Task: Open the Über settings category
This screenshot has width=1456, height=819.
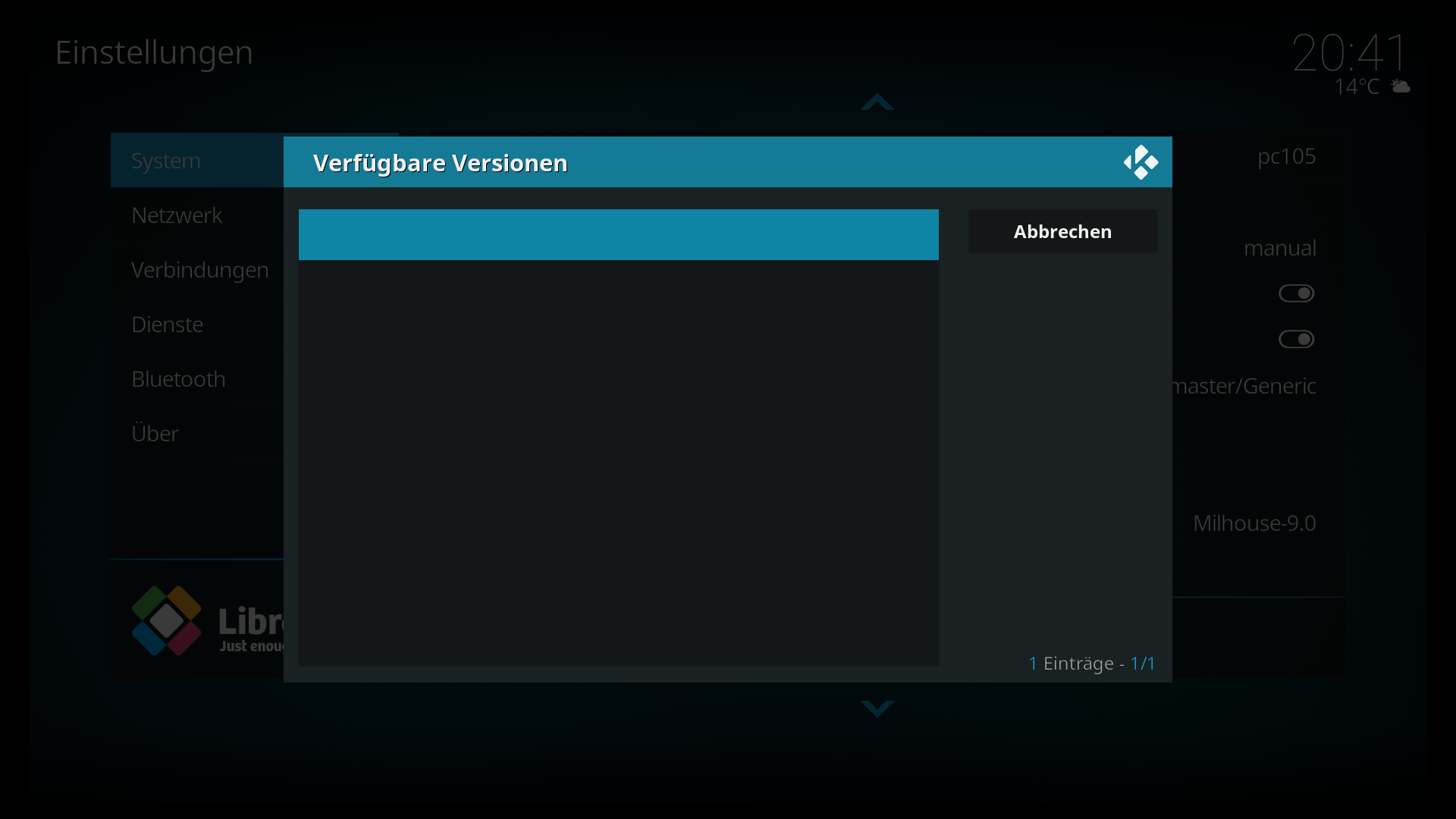Action: pyautogui.click(x=197, y=434)
